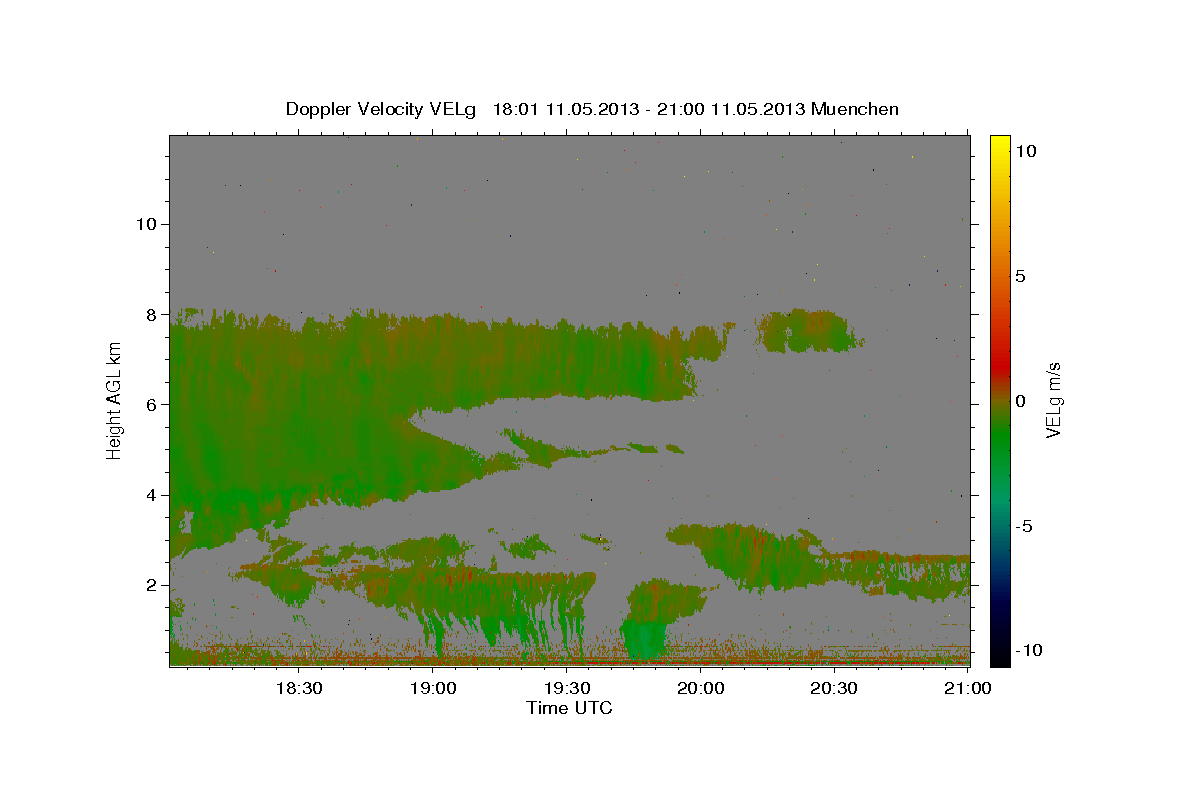Click the 21:00 time tick label
The width and height of the screenshot is (1200, 800).
coord(968,688)
